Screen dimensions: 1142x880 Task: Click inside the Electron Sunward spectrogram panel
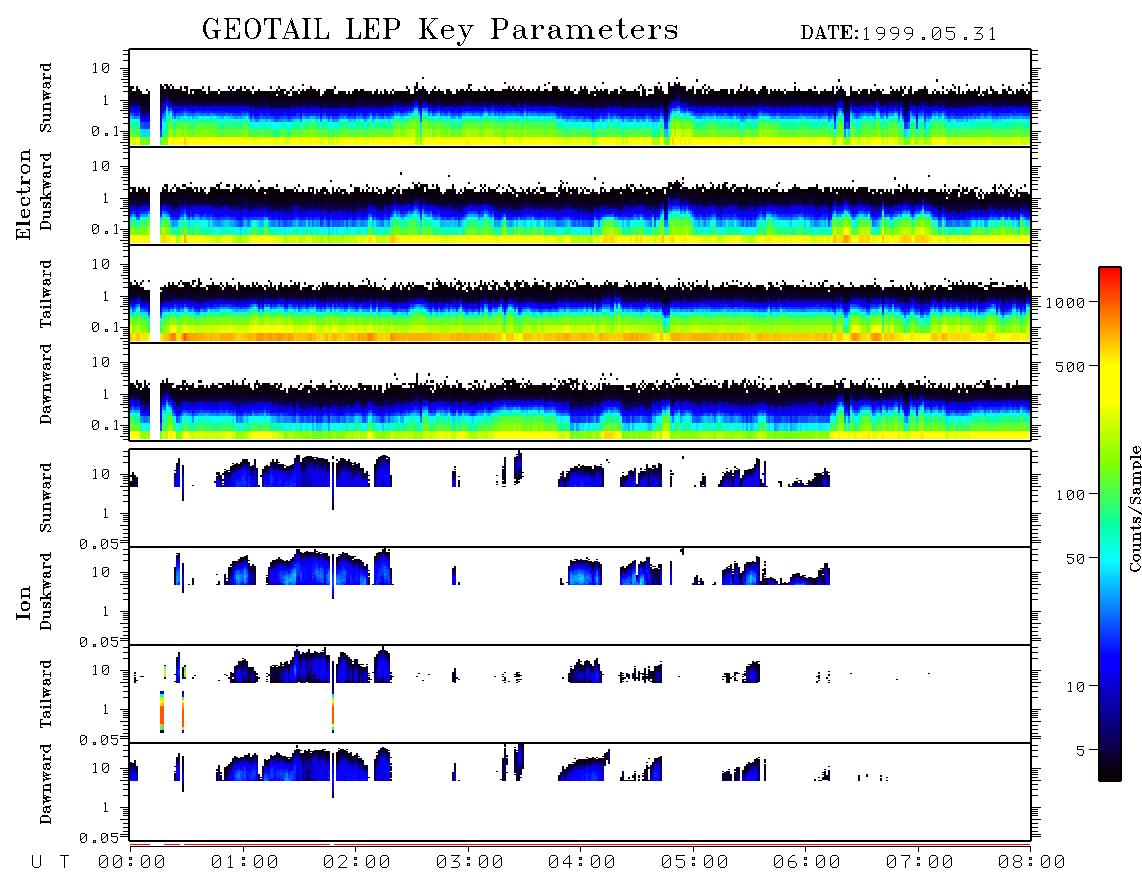(580, 98)
